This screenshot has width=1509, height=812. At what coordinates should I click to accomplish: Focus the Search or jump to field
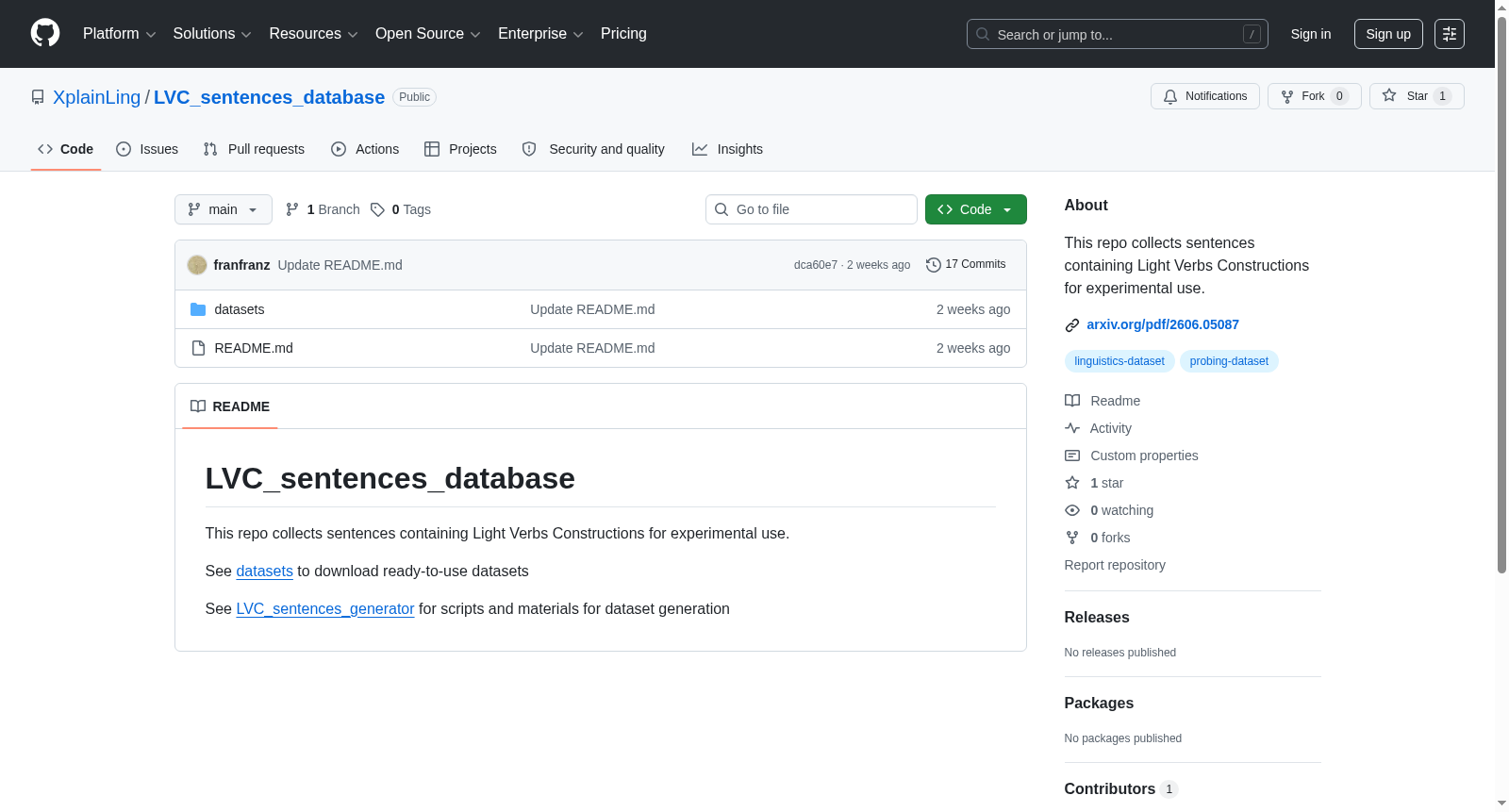[x=1117, y=34]
